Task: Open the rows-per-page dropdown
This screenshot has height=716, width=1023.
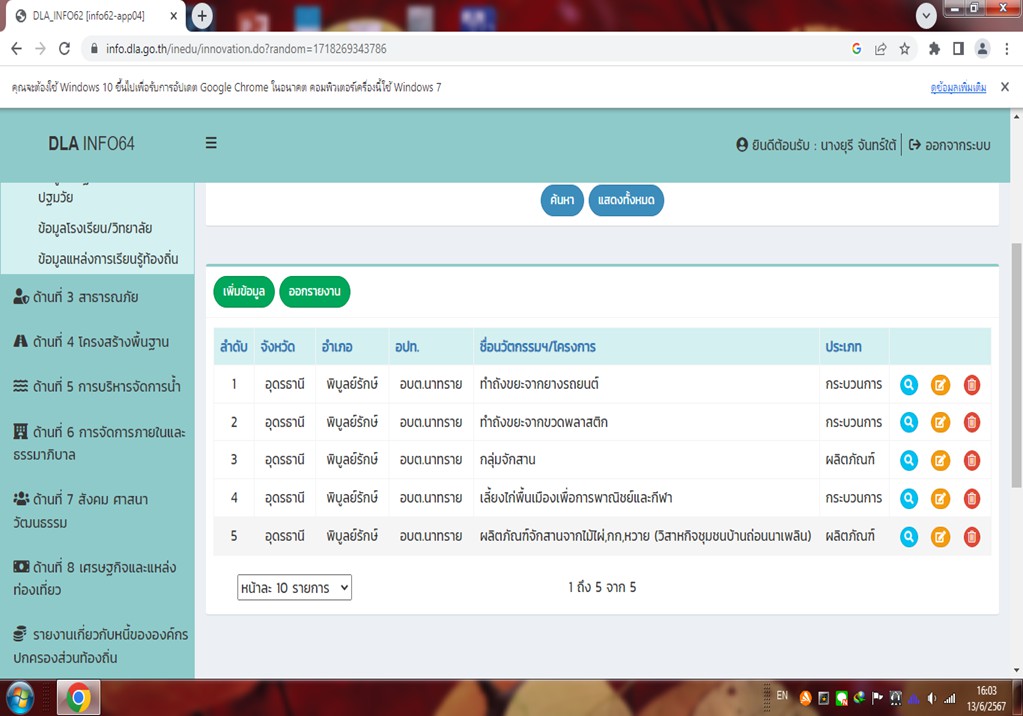Action: pos(295,588)
